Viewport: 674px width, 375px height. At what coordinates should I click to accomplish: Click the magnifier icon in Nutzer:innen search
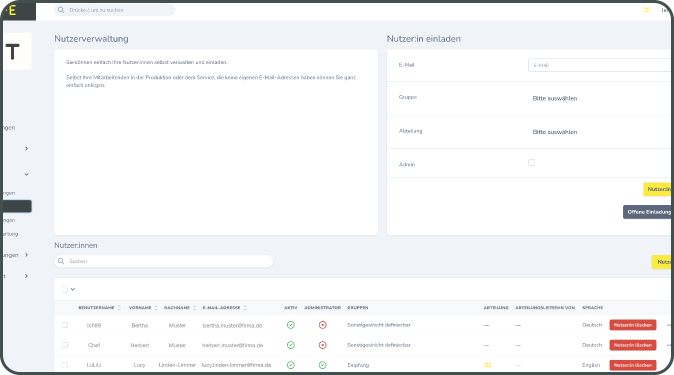pos(61,261)
